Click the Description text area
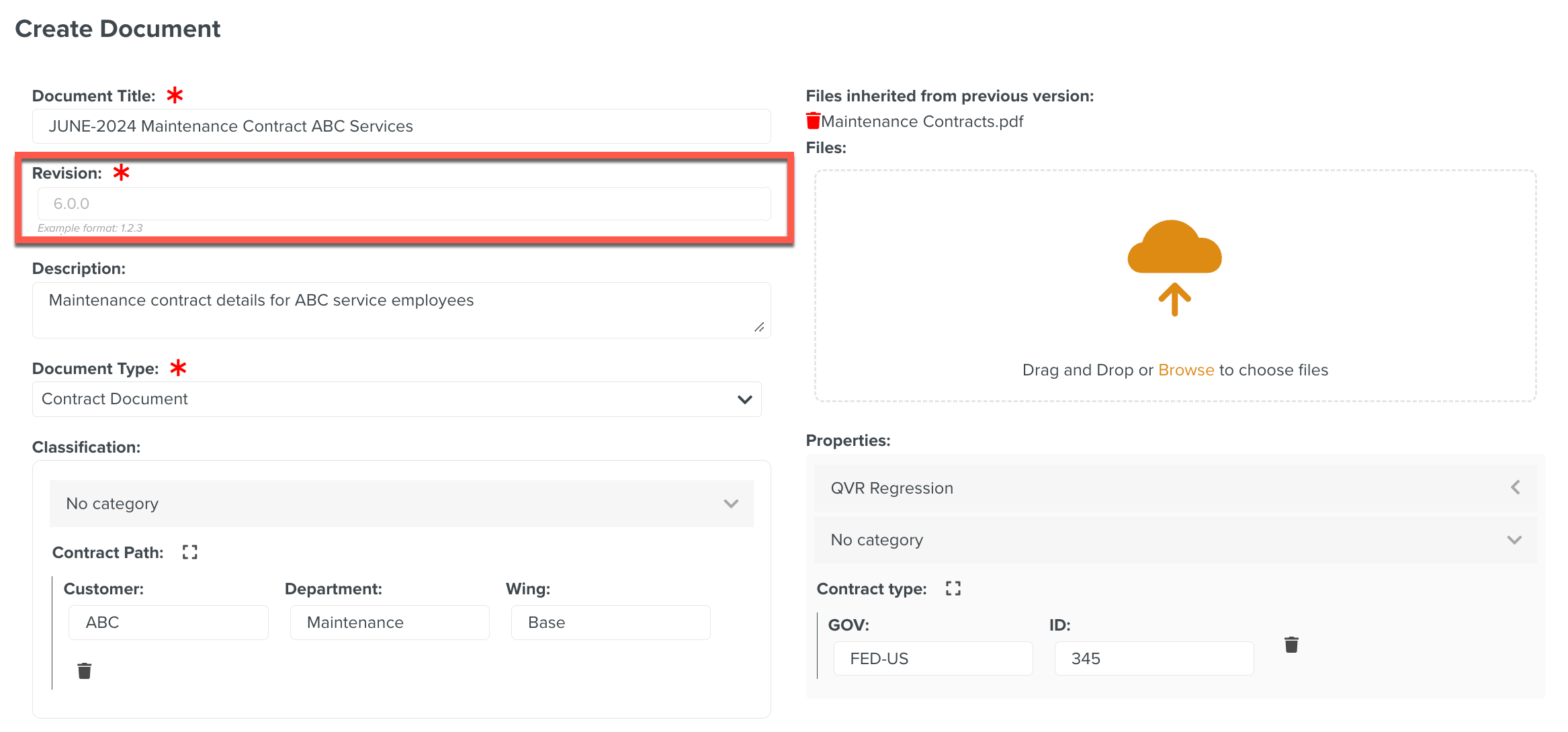The image size is (1568, 732). tap(401, 310)
